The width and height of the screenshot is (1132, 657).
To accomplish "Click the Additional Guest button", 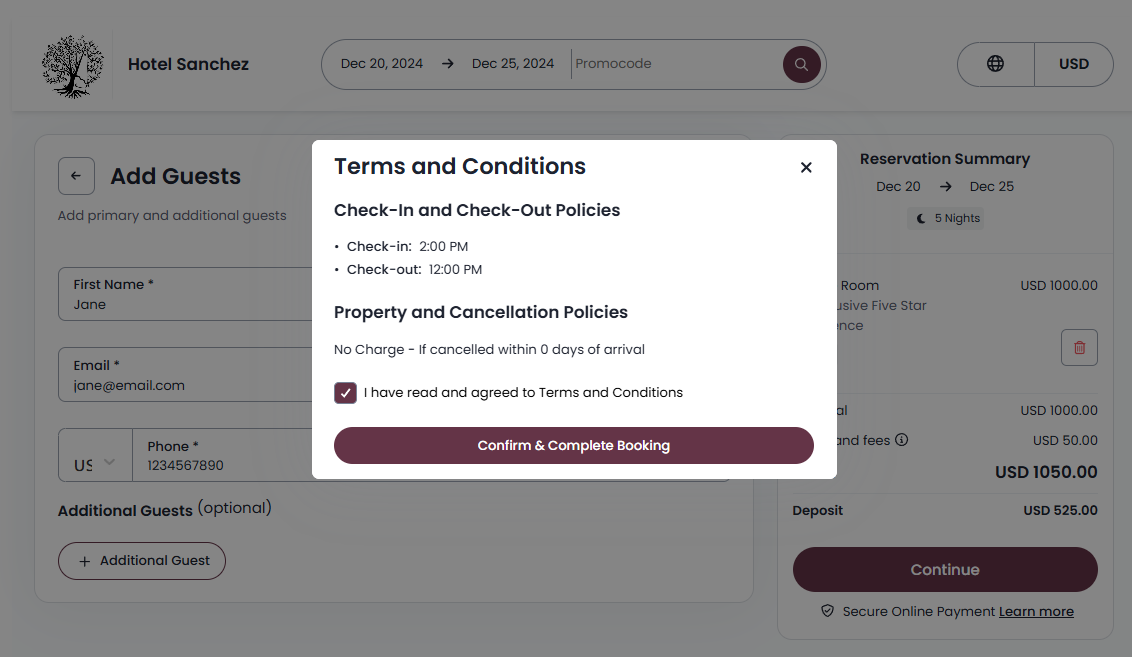I will click(x=142, y=561).
